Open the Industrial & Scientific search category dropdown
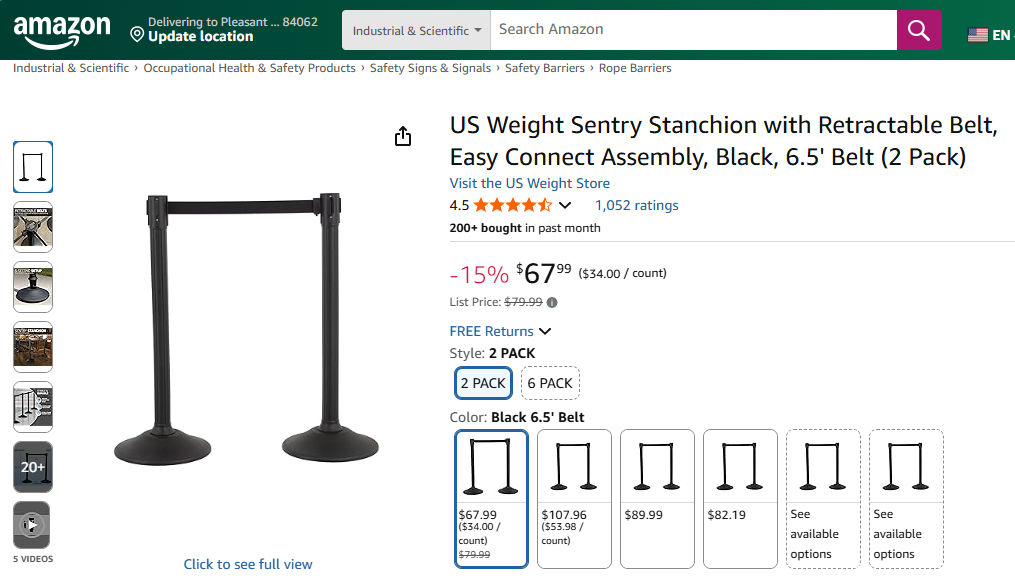This screenshot has height=581, width=1015. (417, 30)
